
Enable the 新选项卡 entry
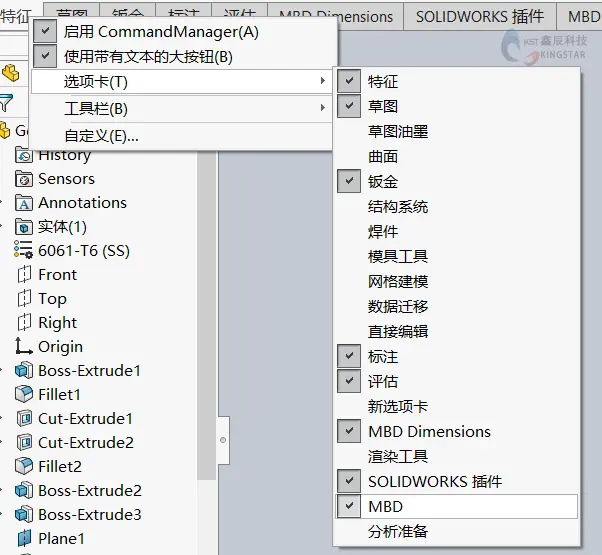click(x=456, y=406)
